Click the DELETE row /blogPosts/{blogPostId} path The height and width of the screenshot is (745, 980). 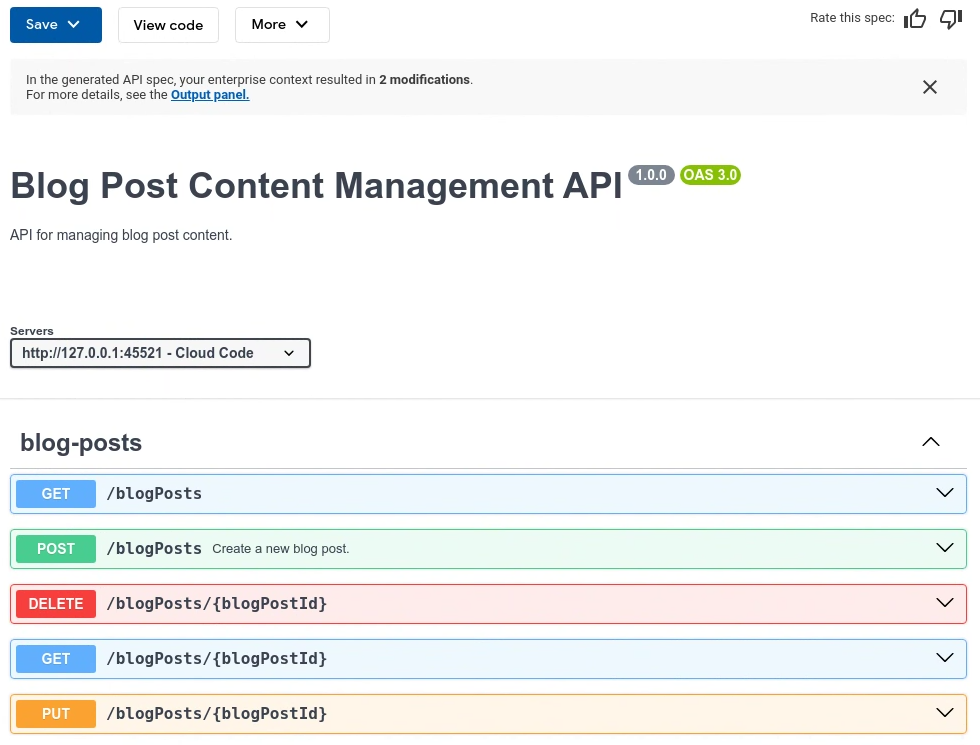217,604
